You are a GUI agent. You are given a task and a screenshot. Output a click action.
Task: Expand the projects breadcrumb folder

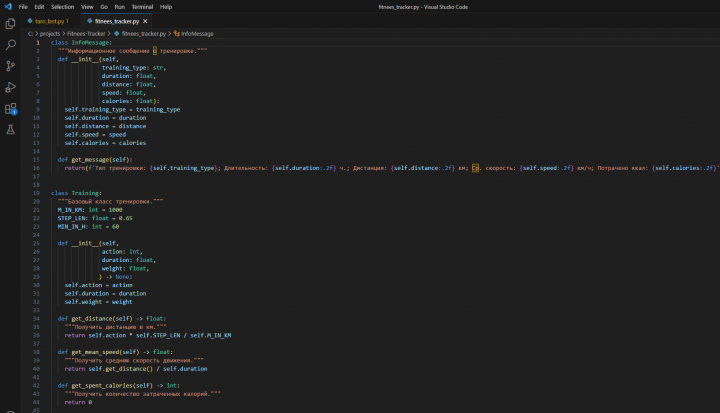(51, 33)
